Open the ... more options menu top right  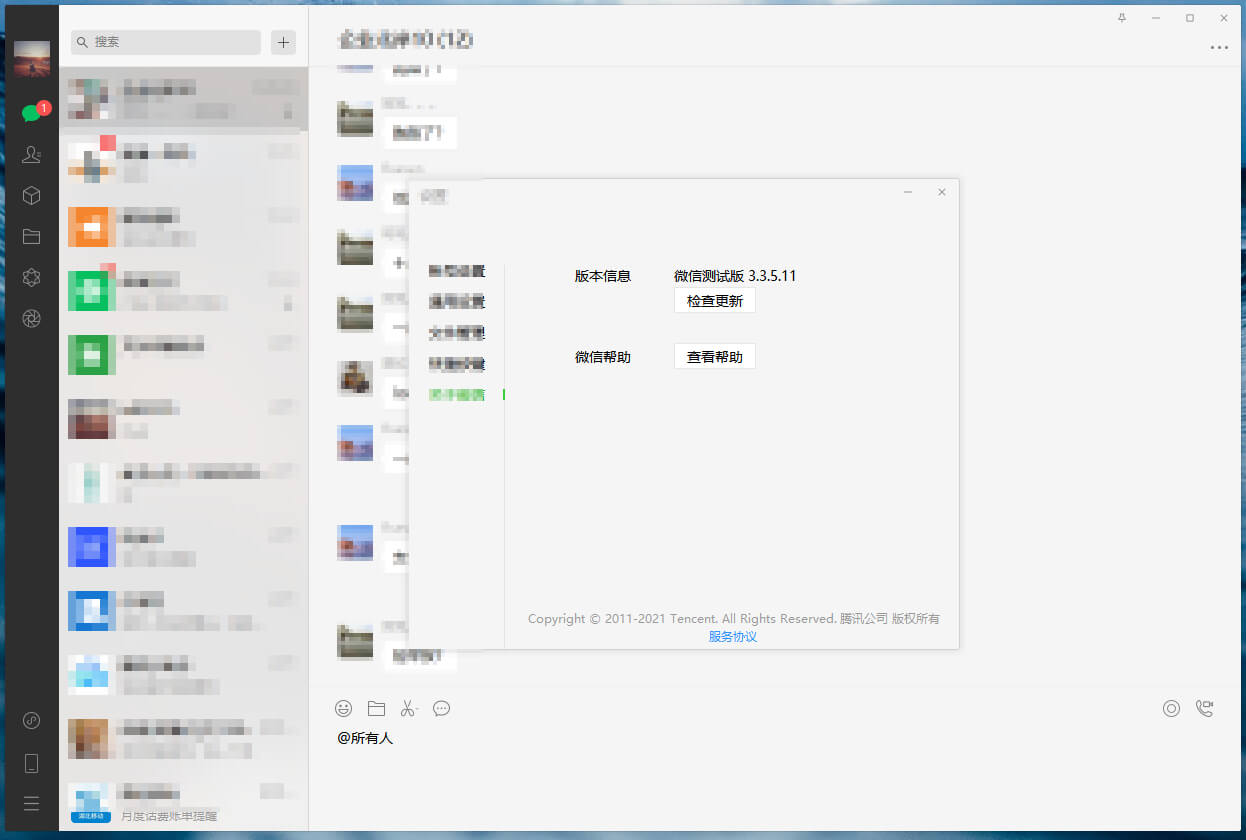[1219, 47]
